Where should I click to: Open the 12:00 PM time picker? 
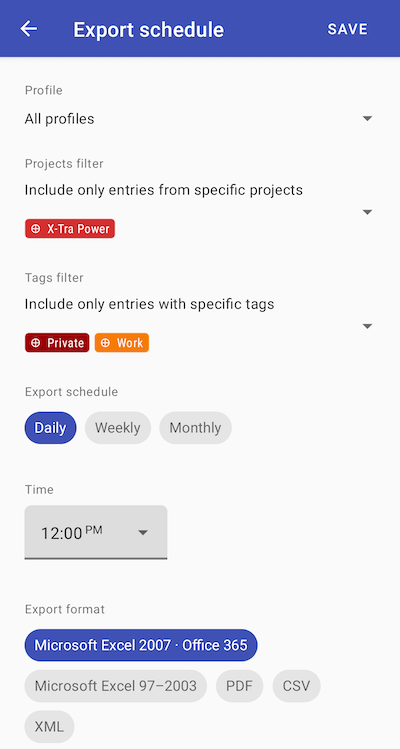(x=96, y=532)
